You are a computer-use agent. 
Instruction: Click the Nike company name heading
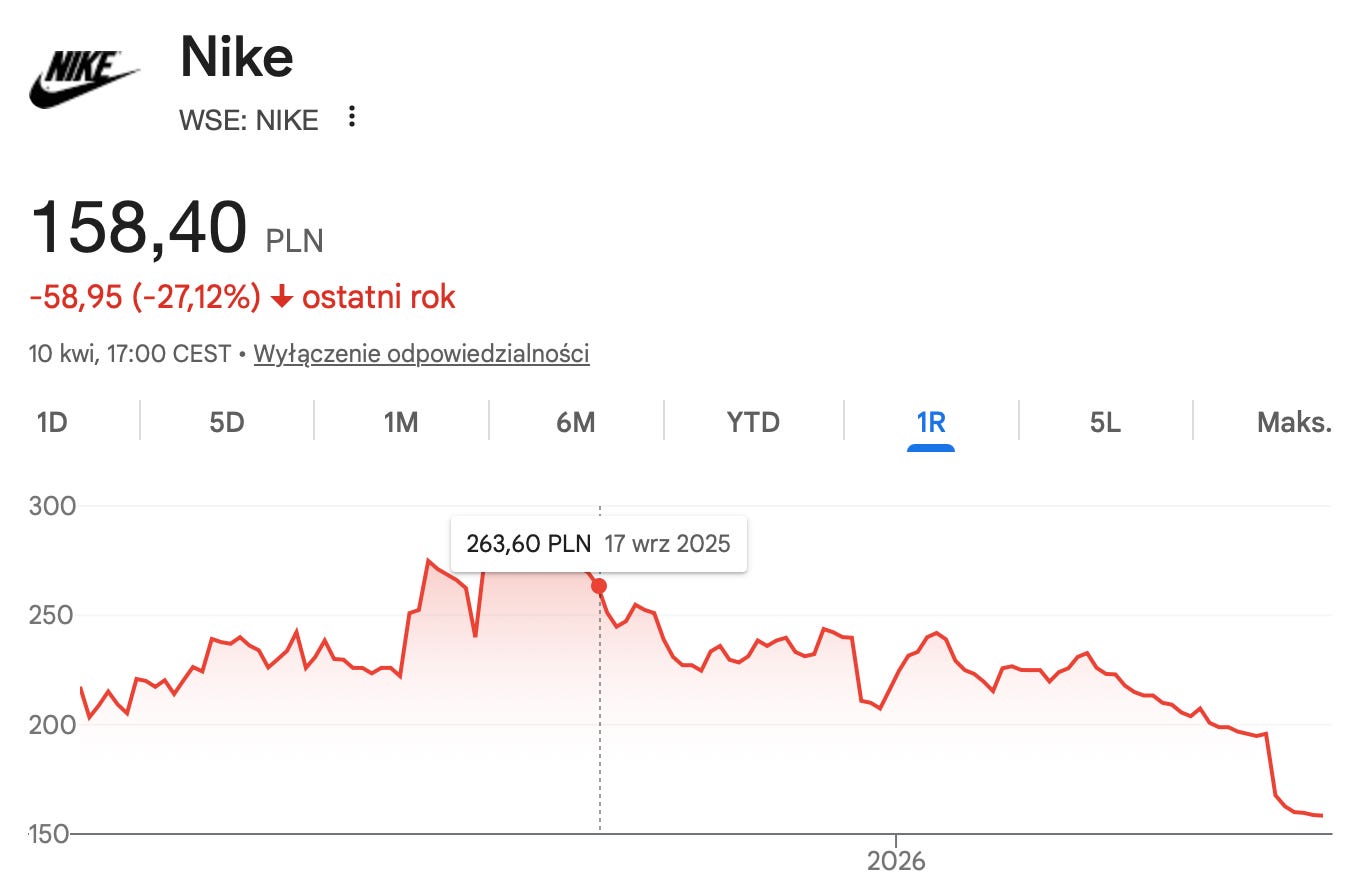237,58
